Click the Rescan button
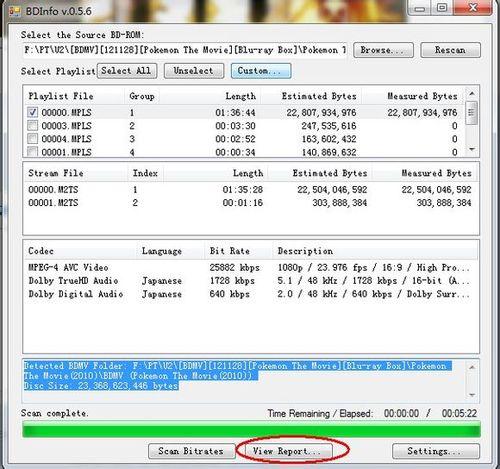Viewport: 500px width, 469px height. pos(450,50)
